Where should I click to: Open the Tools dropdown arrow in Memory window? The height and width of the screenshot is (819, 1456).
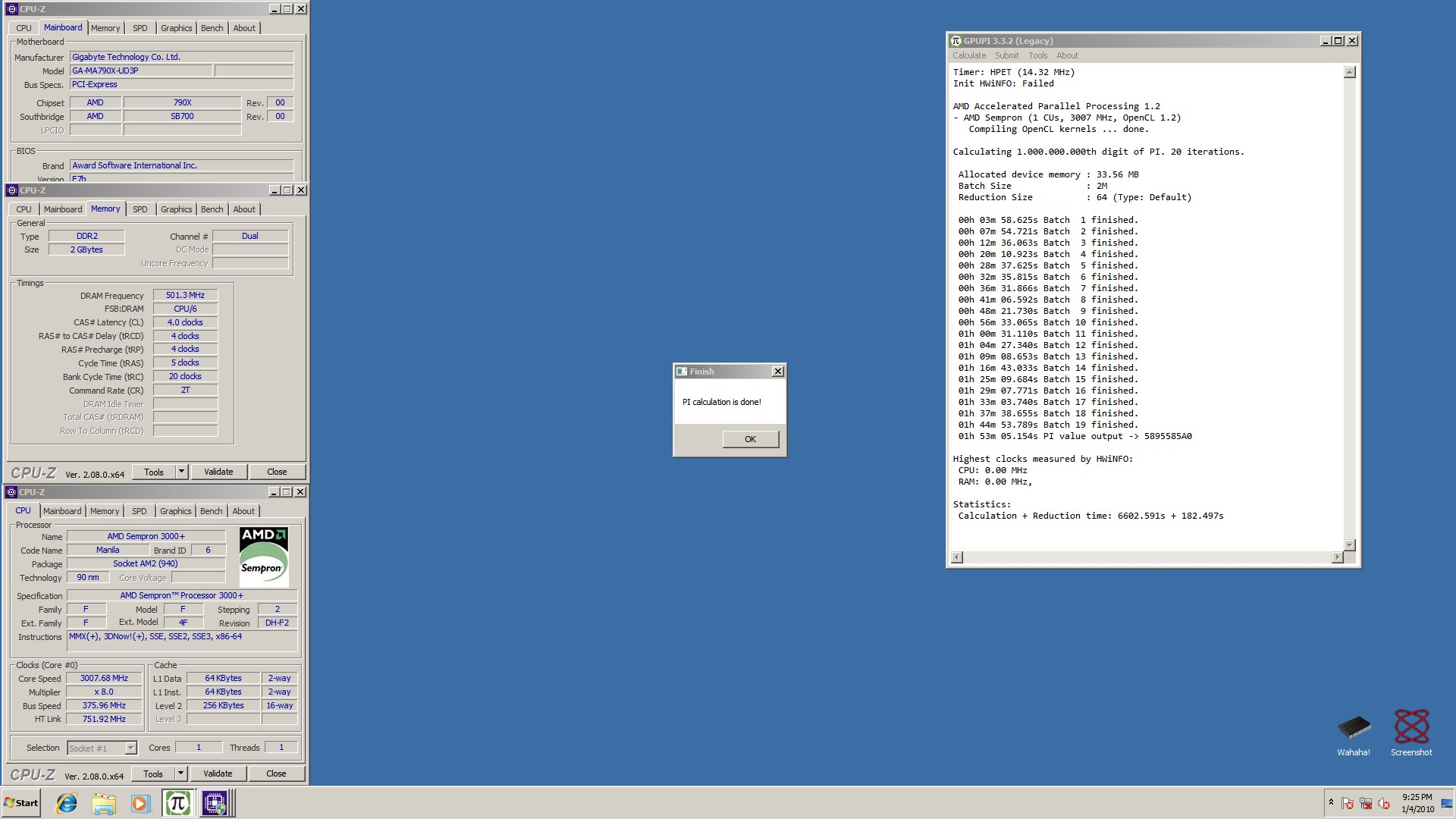click(x=181, y=472)
